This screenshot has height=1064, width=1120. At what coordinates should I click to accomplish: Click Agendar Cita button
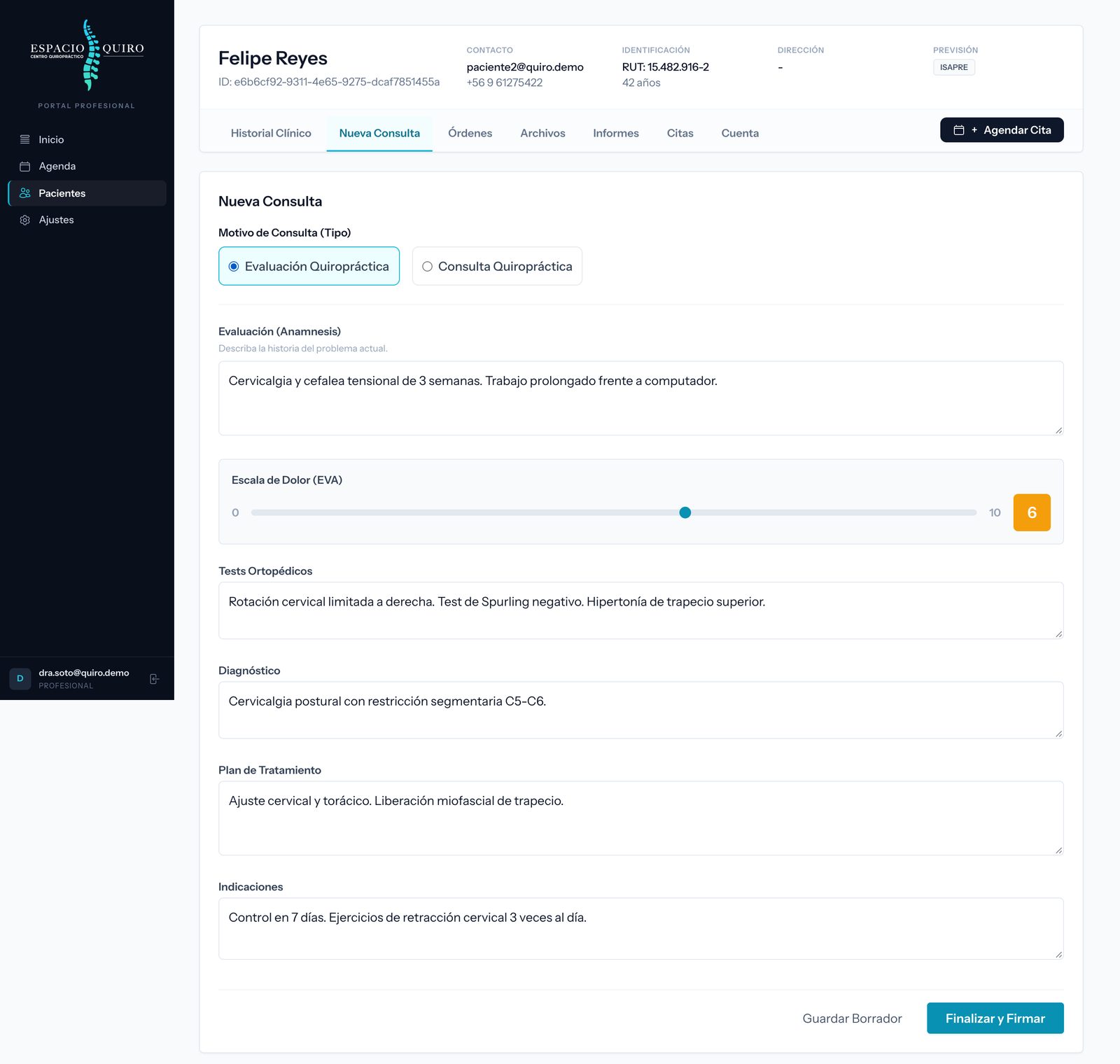click(x=1002, y=130)
